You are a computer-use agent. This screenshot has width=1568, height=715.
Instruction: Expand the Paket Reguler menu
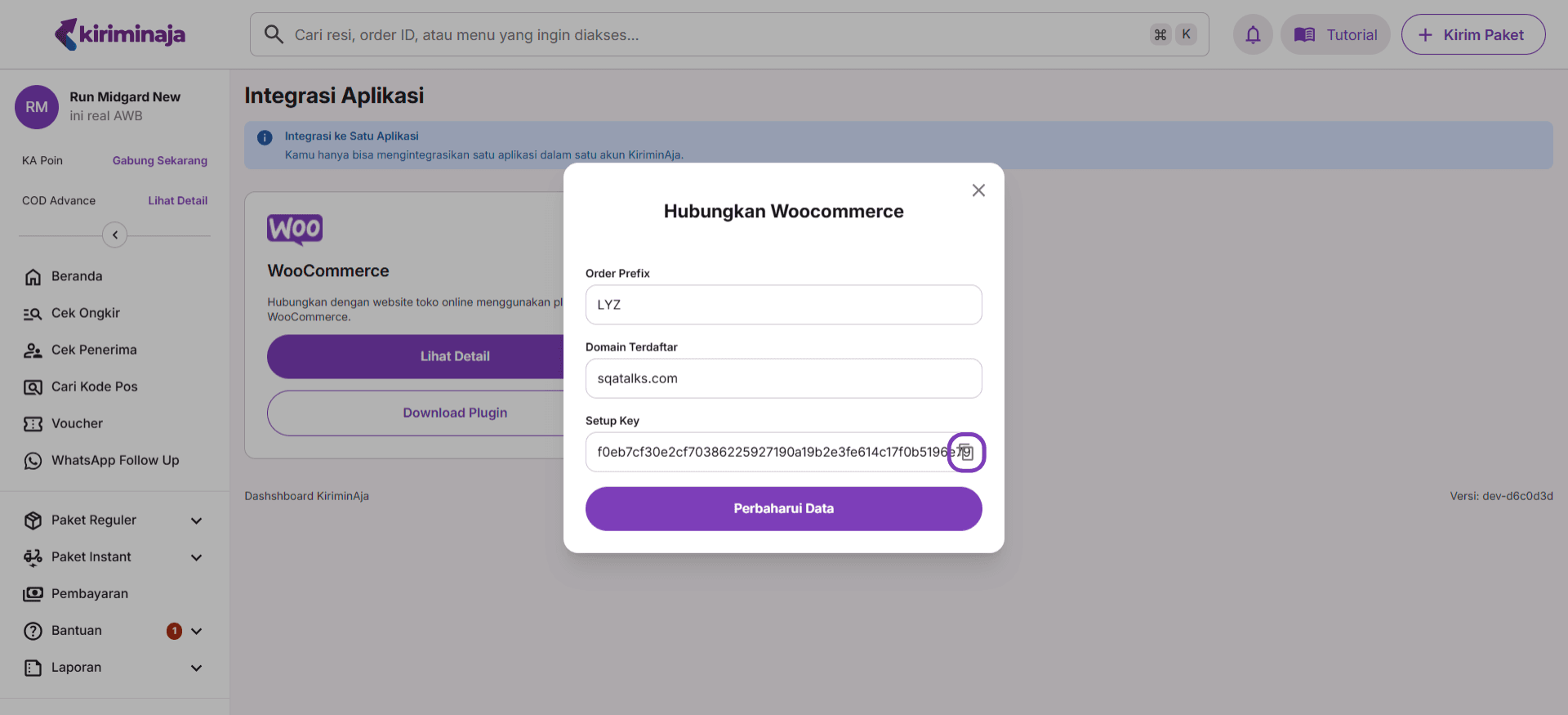point(196,521)
